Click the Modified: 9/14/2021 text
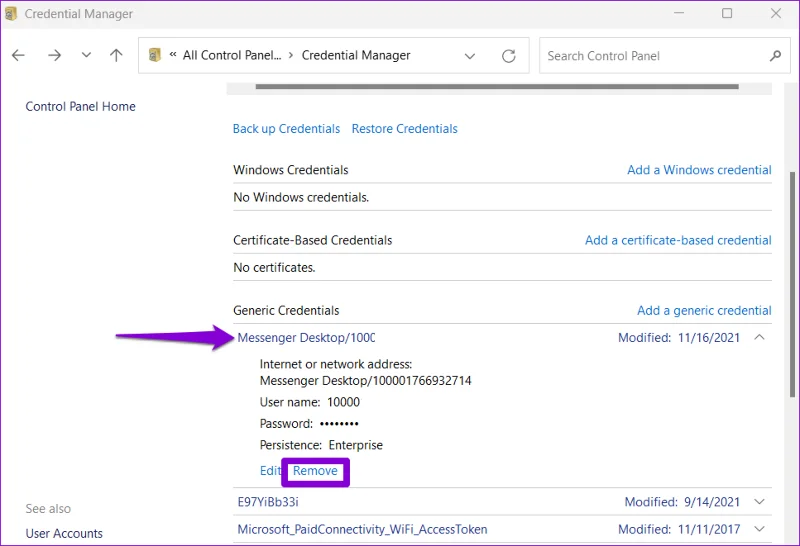Viewport: 800px width, 546px height. 682,502
